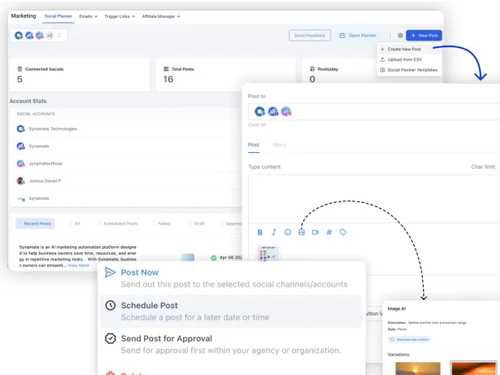Select the Post tab in composer

[x=253, y=145]
